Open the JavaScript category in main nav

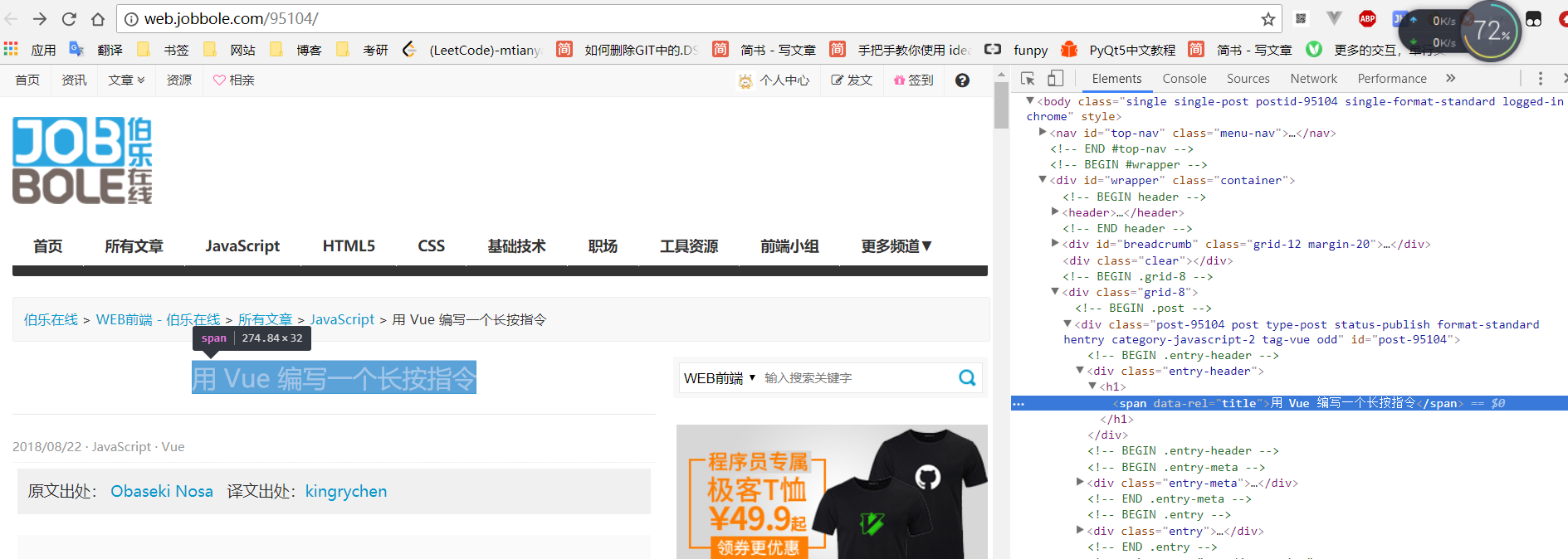pyautogui.click(x=242, y=246)
